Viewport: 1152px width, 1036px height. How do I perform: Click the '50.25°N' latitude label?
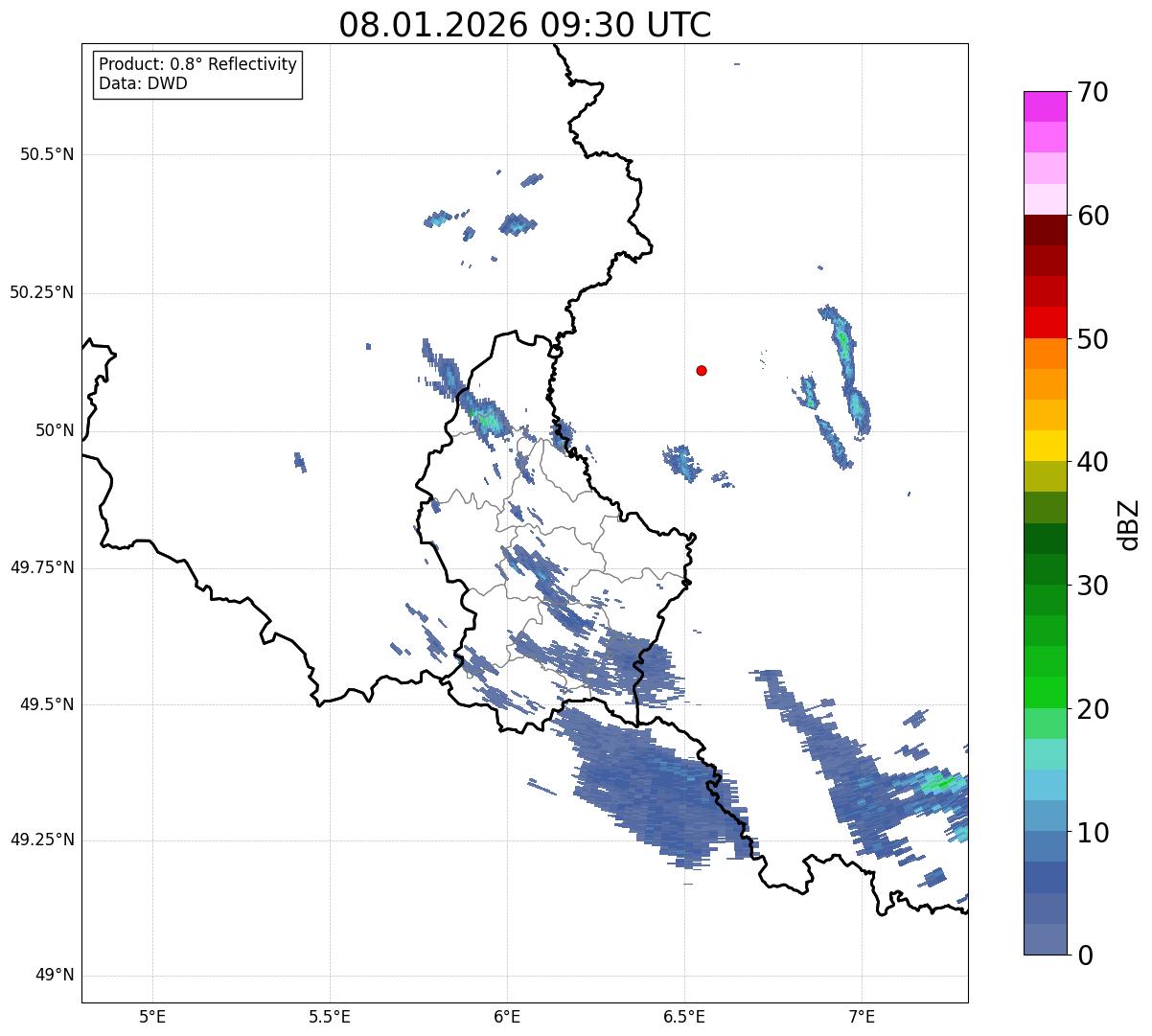41,292
